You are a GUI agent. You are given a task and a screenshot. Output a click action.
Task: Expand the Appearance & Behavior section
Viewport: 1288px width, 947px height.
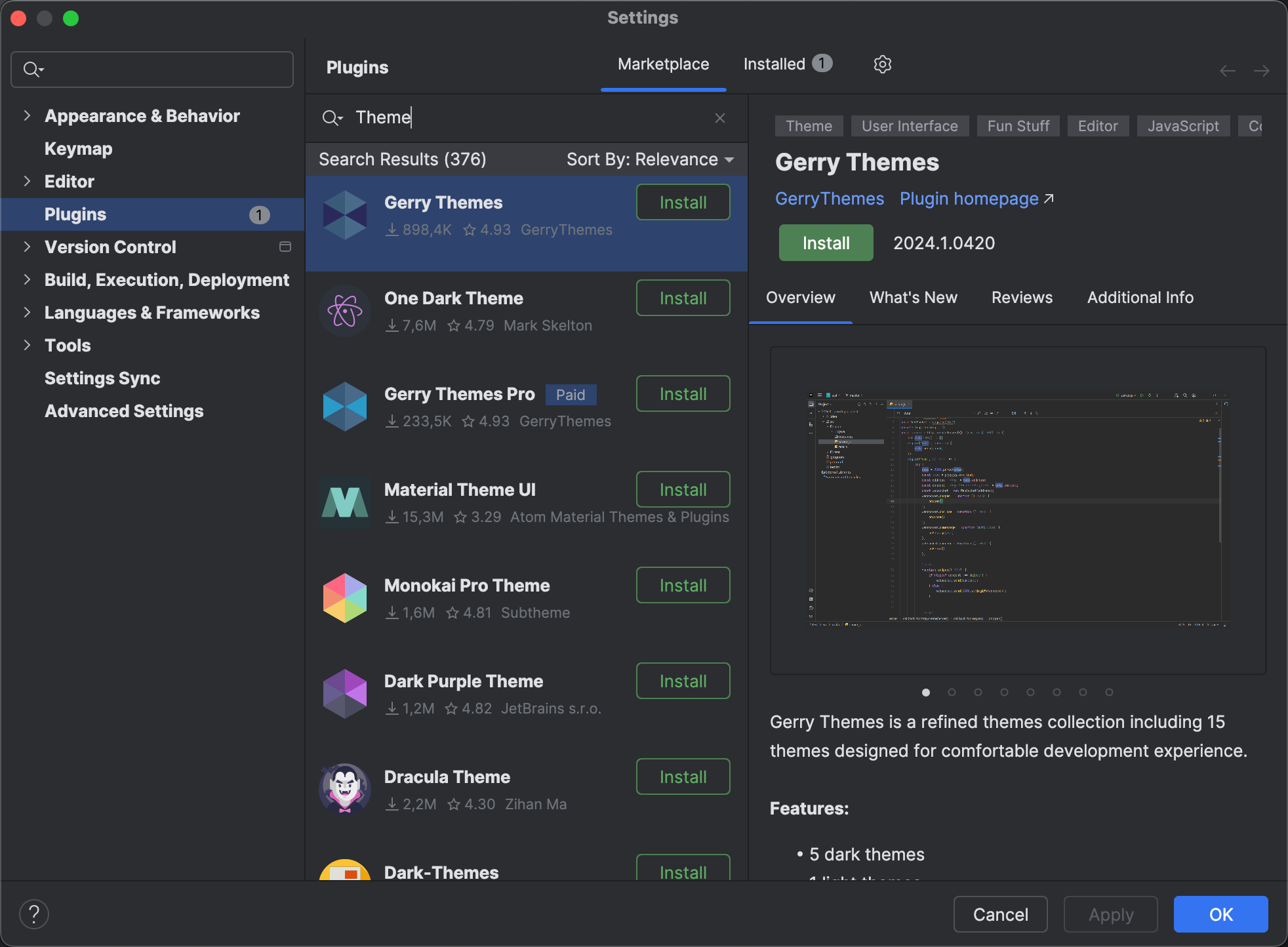point(27,115)
